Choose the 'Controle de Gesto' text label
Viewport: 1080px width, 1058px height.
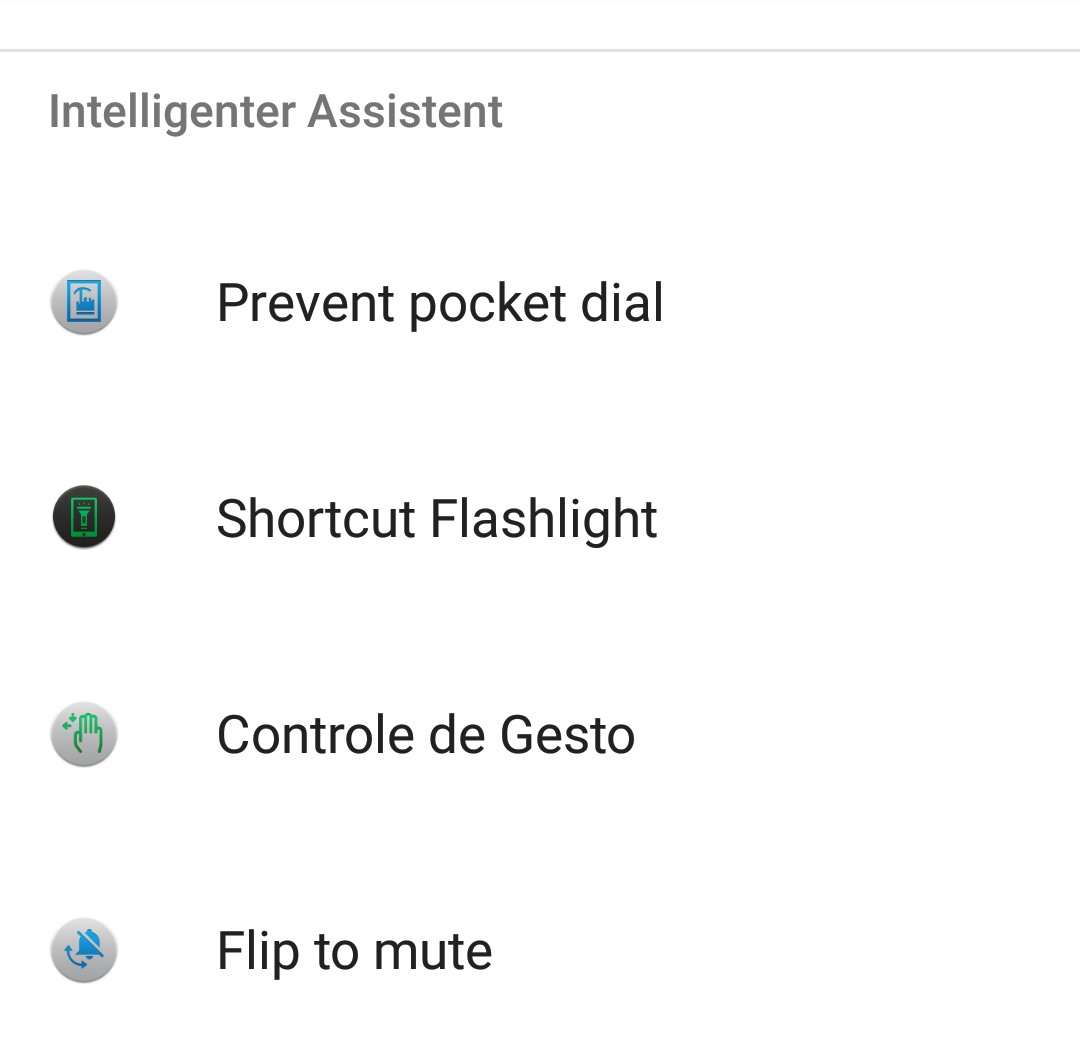pyautogui.click(x=426, y=735)
